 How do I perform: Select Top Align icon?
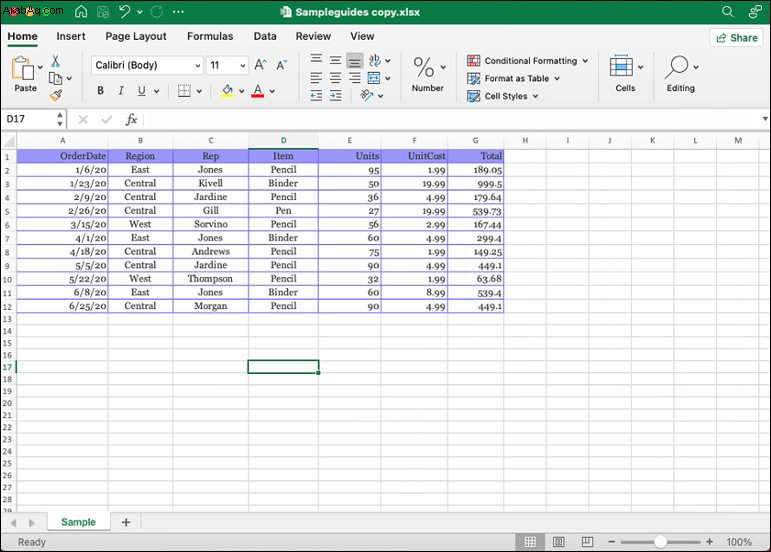(316, 59)
